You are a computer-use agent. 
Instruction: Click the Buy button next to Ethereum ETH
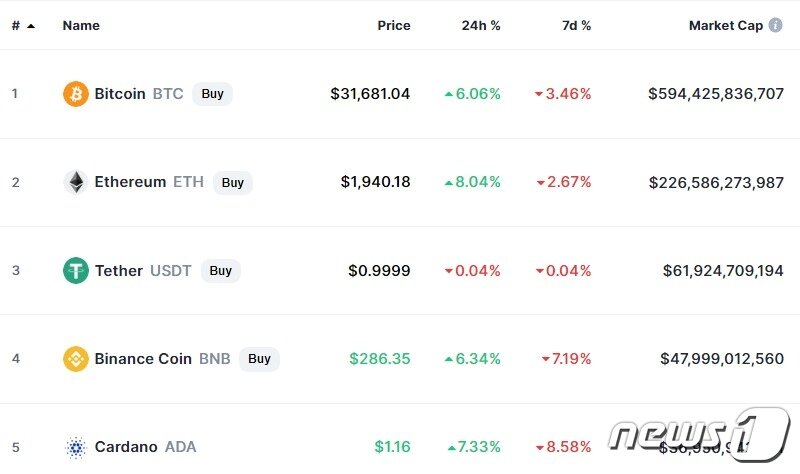coord(233,183)
